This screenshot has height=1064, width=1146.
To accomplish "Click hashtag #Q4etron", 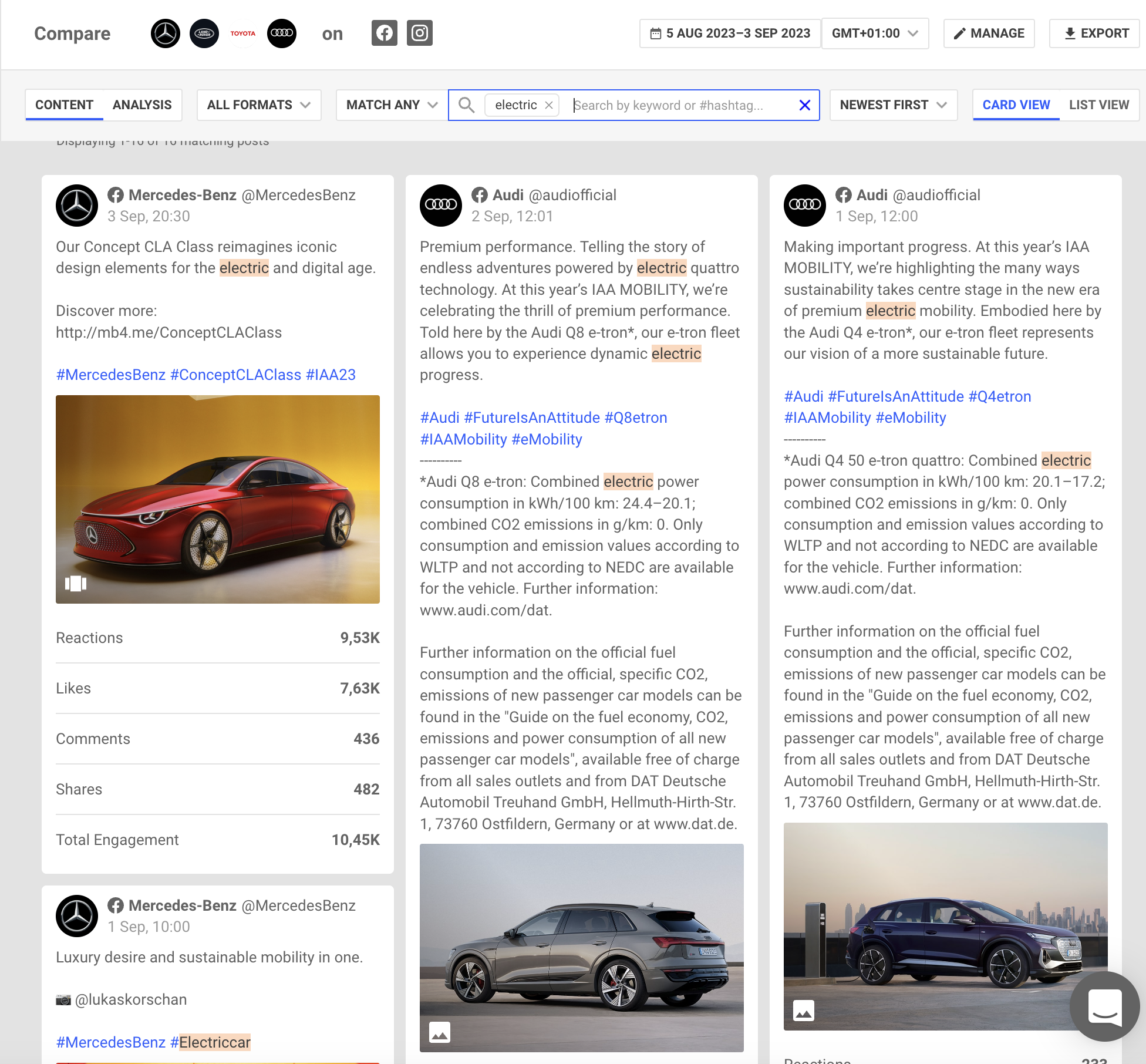I will coord(1000,396).
